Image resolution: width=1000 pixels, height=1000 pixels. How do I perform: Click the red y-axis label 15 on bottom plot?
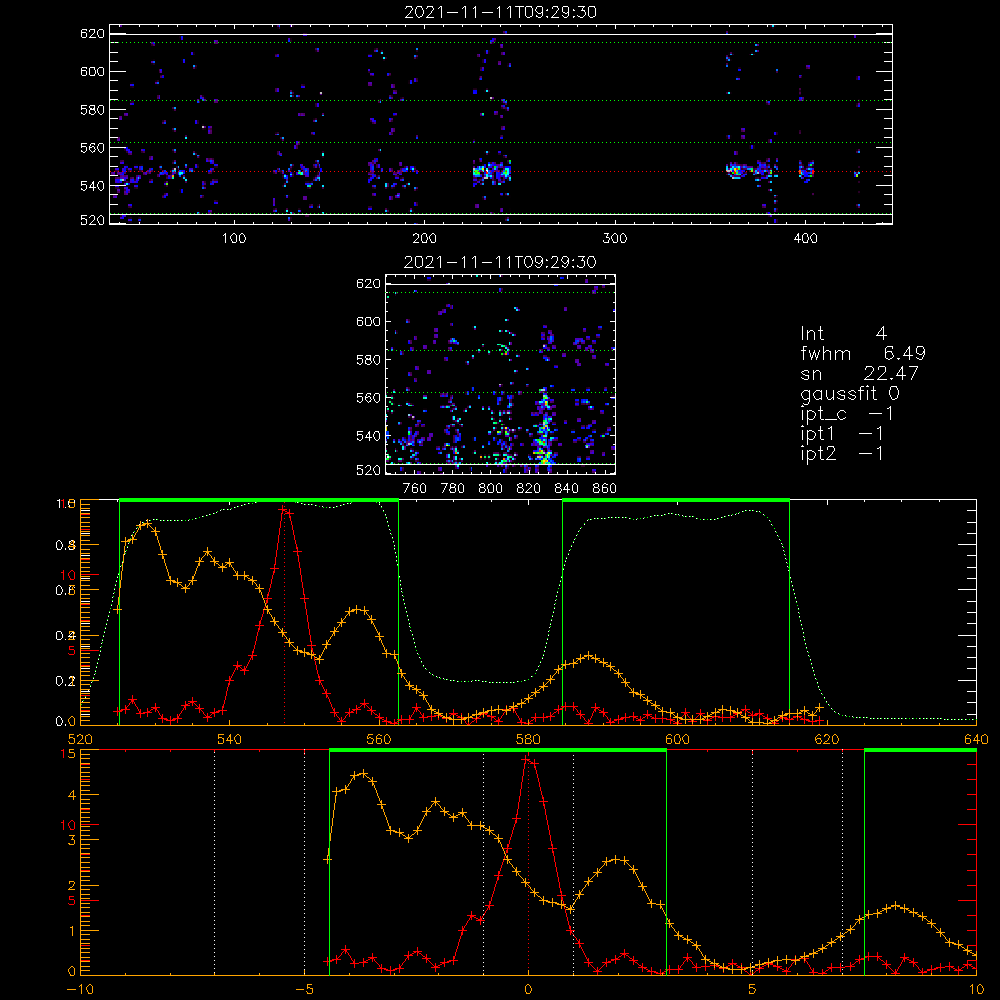[68, 754]
